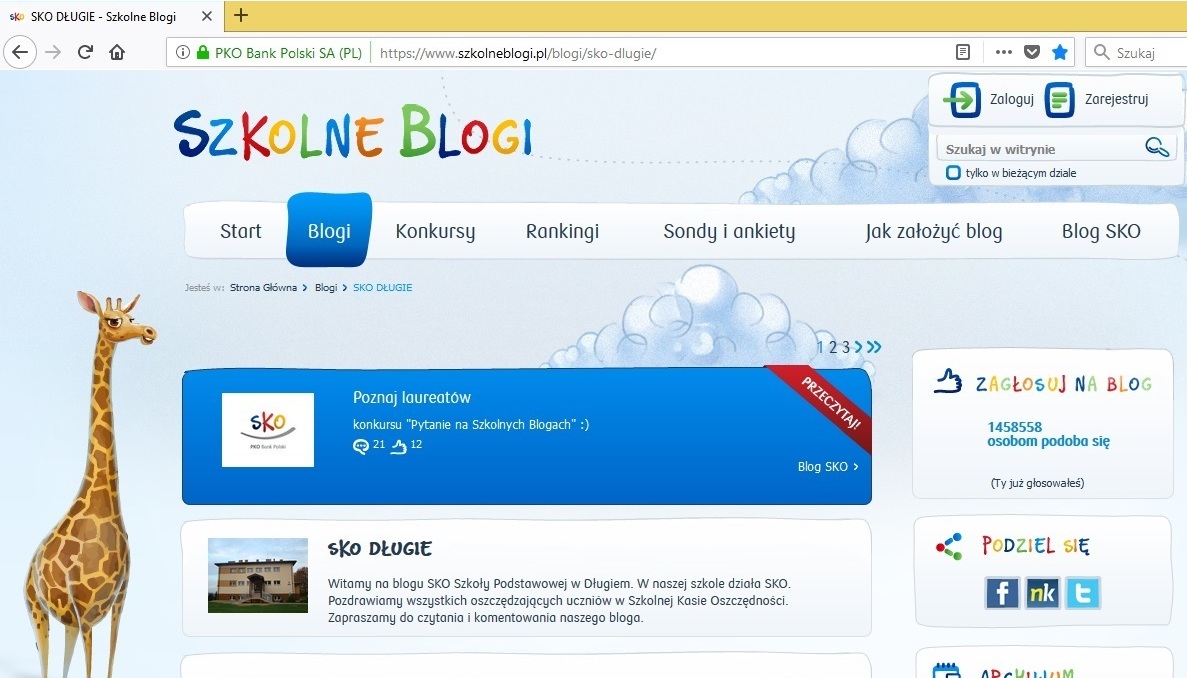
Task: Open the Blog SKO menu item
Action: click(1101, 231)
